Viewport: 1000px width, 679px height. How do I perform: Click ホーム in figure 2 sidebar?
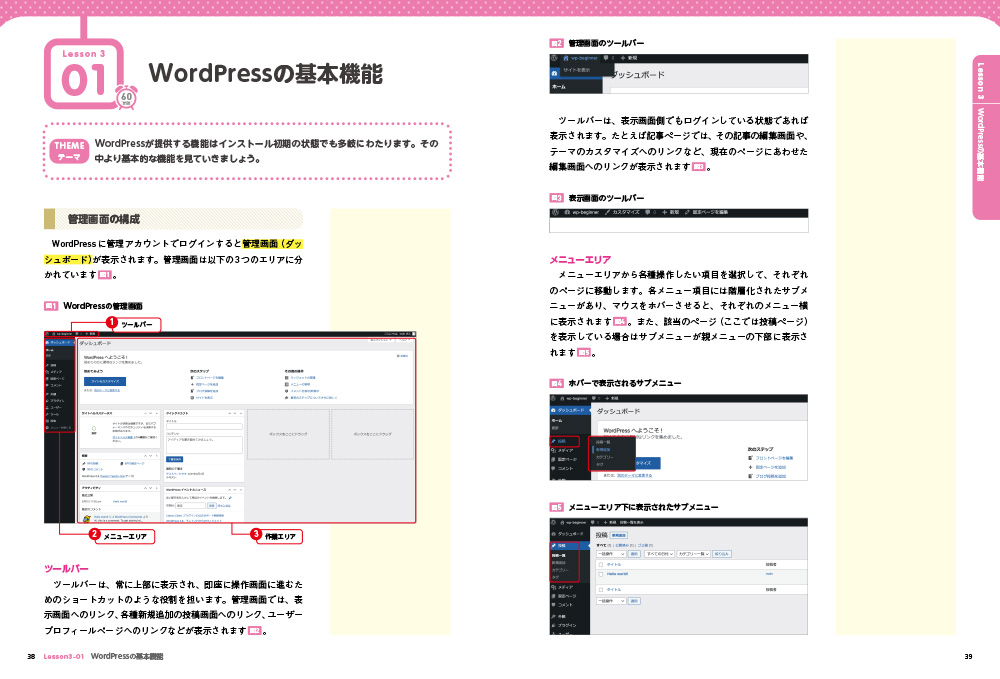coord(559,87)
